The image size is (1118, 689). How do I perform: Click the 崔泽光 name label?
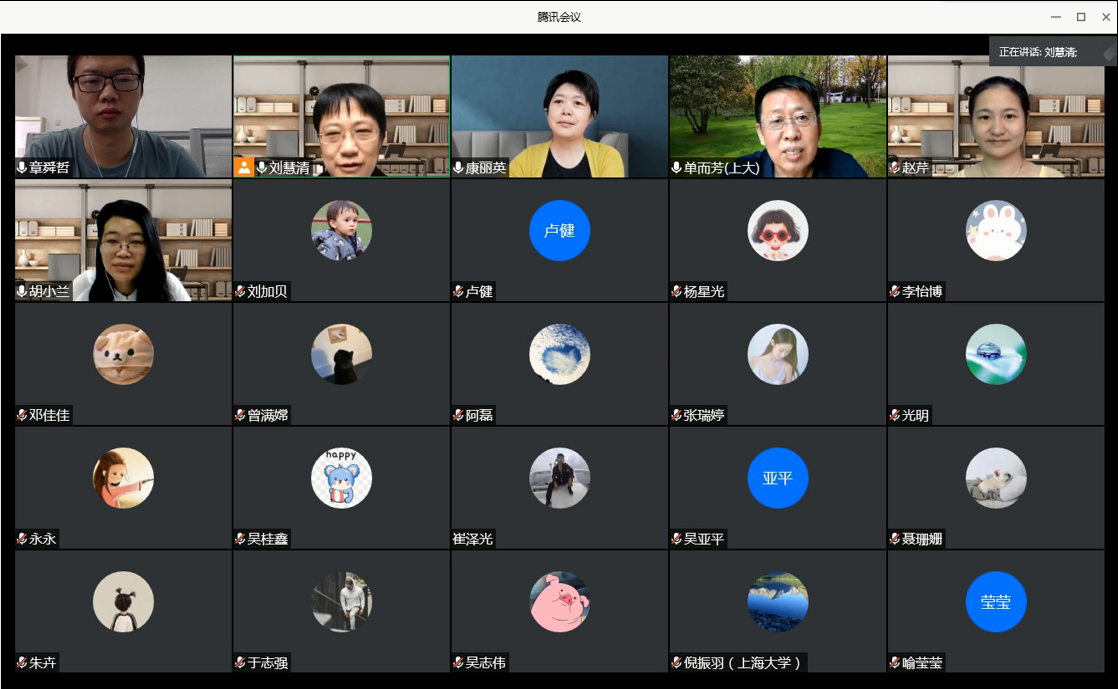tap(473, 539)
